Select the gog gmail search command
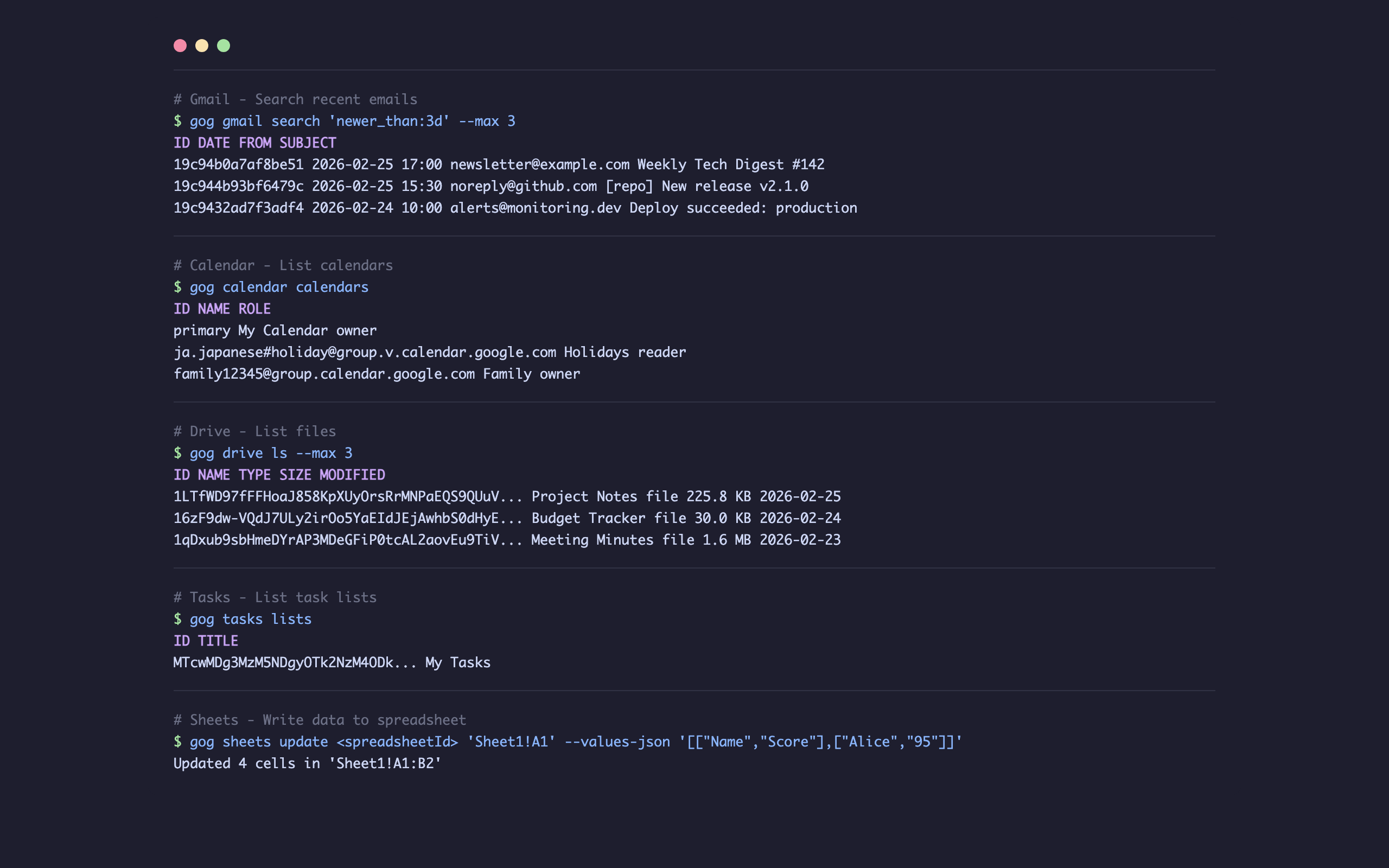Image resolution: width=1389 pixels, height=868 pixels. pyautogui.click(x=345, y=120)
